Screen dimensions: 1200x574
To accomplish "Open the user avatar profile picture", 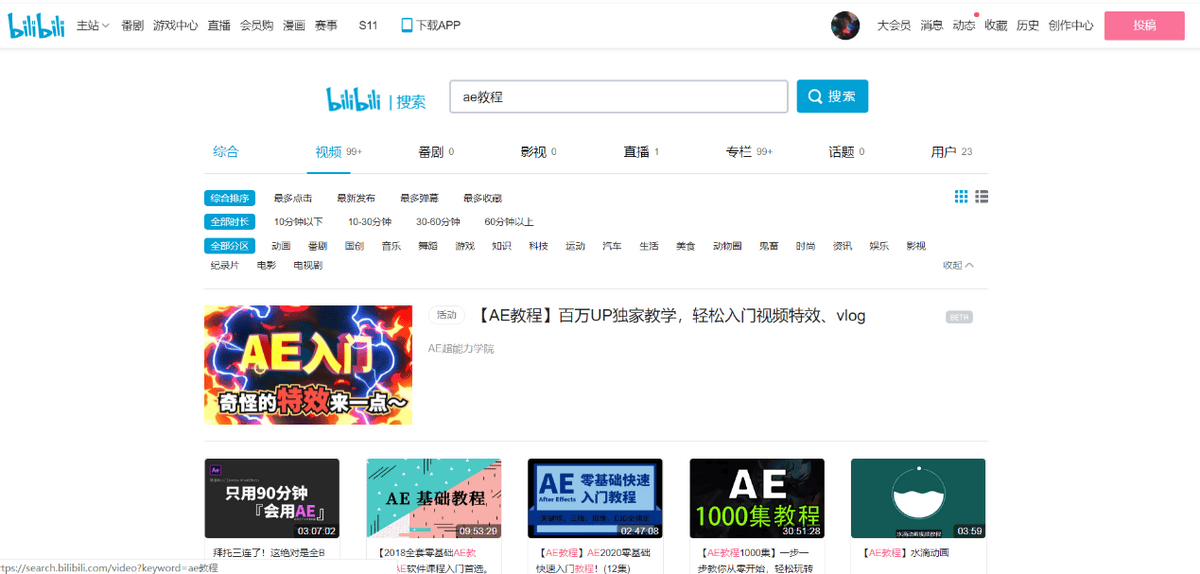I will (x=845, y=26).
